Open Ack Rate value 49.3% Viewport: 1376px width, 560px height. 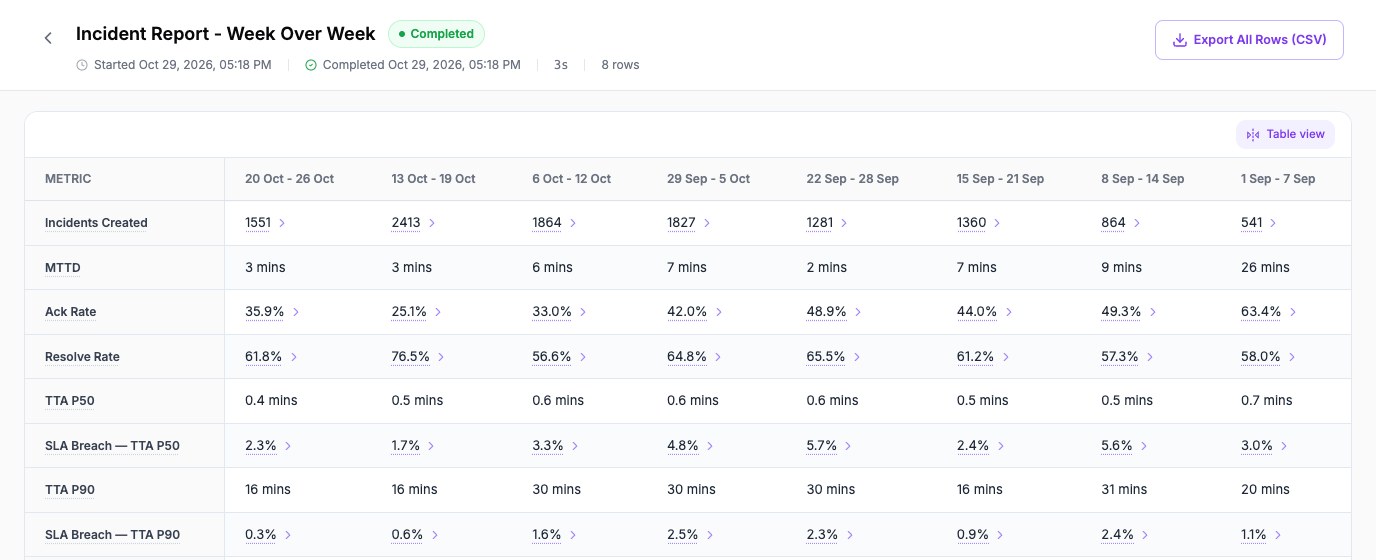1121,312
